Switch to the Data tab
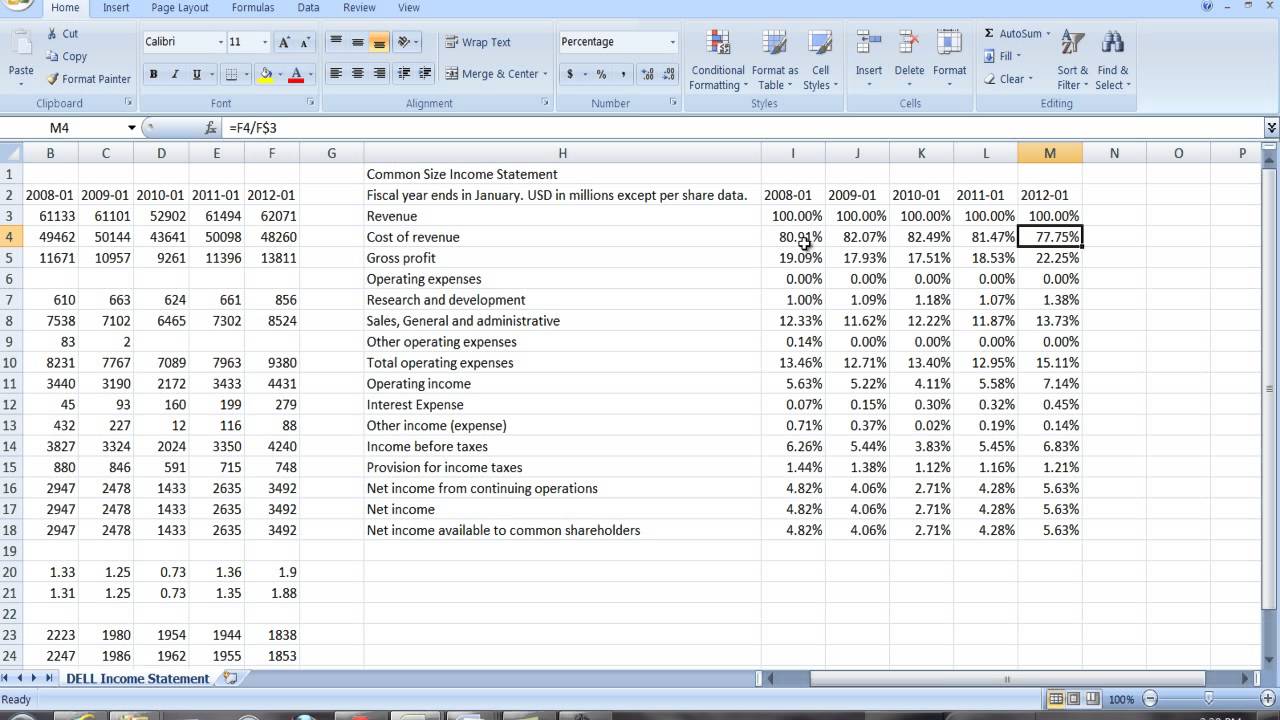The height and width of the screenshot is (720, 1280). point(308,7)
